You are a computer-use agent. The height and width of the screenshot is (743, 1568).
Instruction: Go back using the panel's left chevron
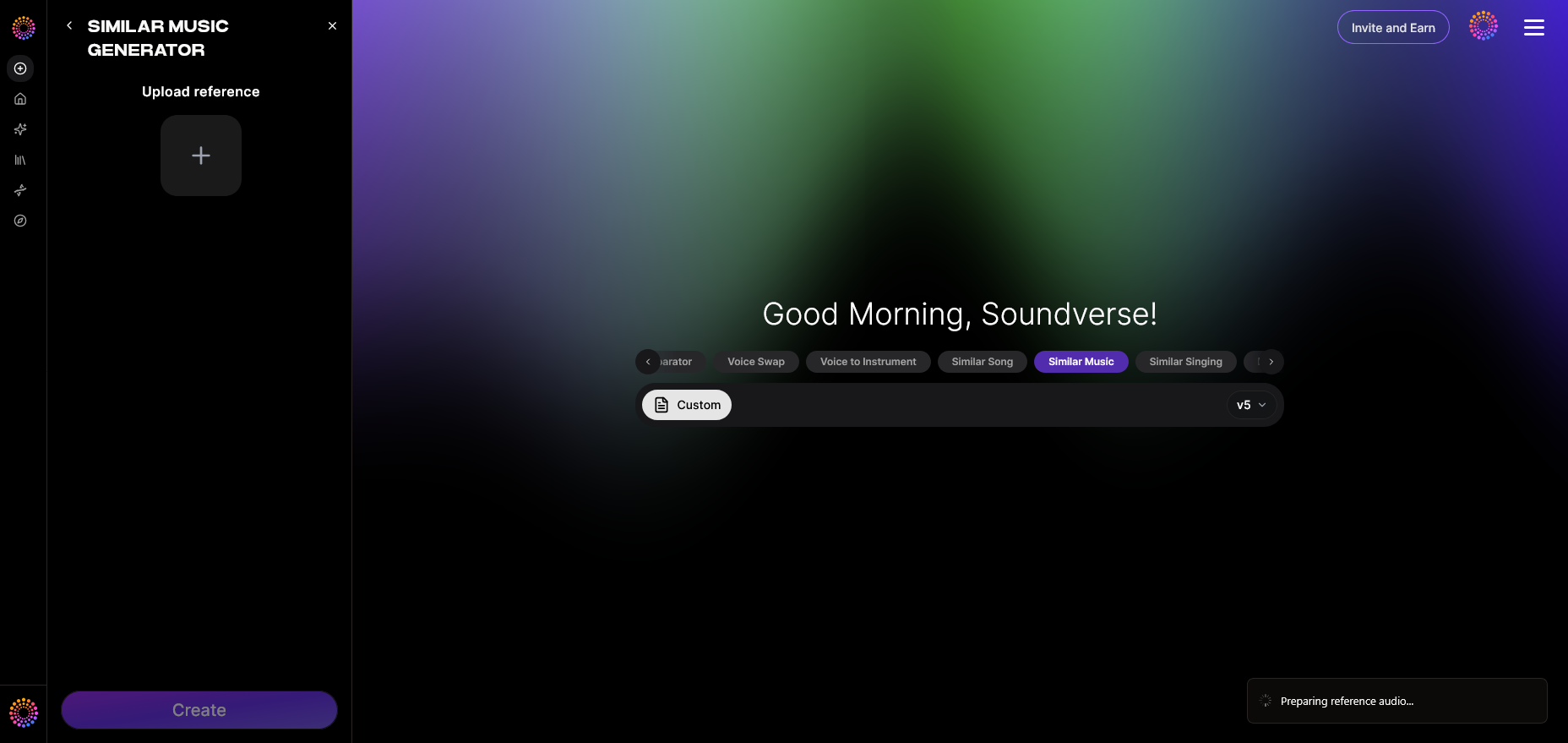[69, 26]
